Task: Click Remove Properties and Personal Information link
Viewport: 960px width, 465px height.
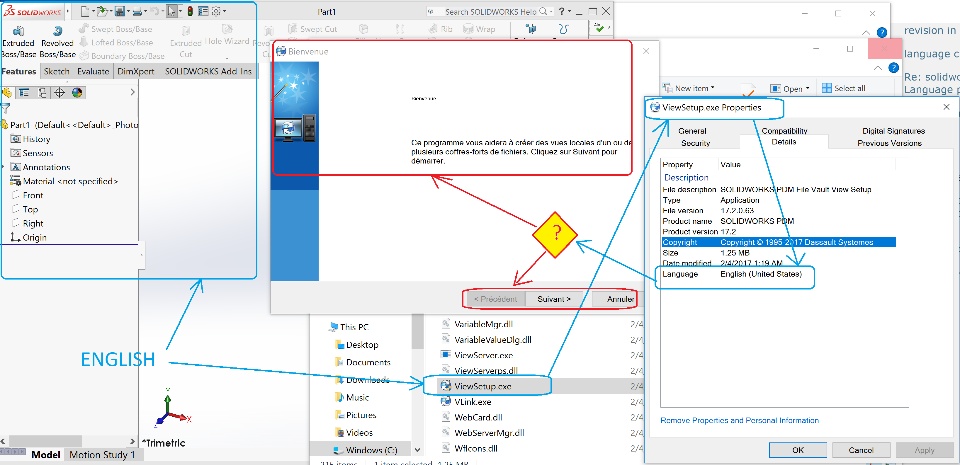Action: point(739,420)
